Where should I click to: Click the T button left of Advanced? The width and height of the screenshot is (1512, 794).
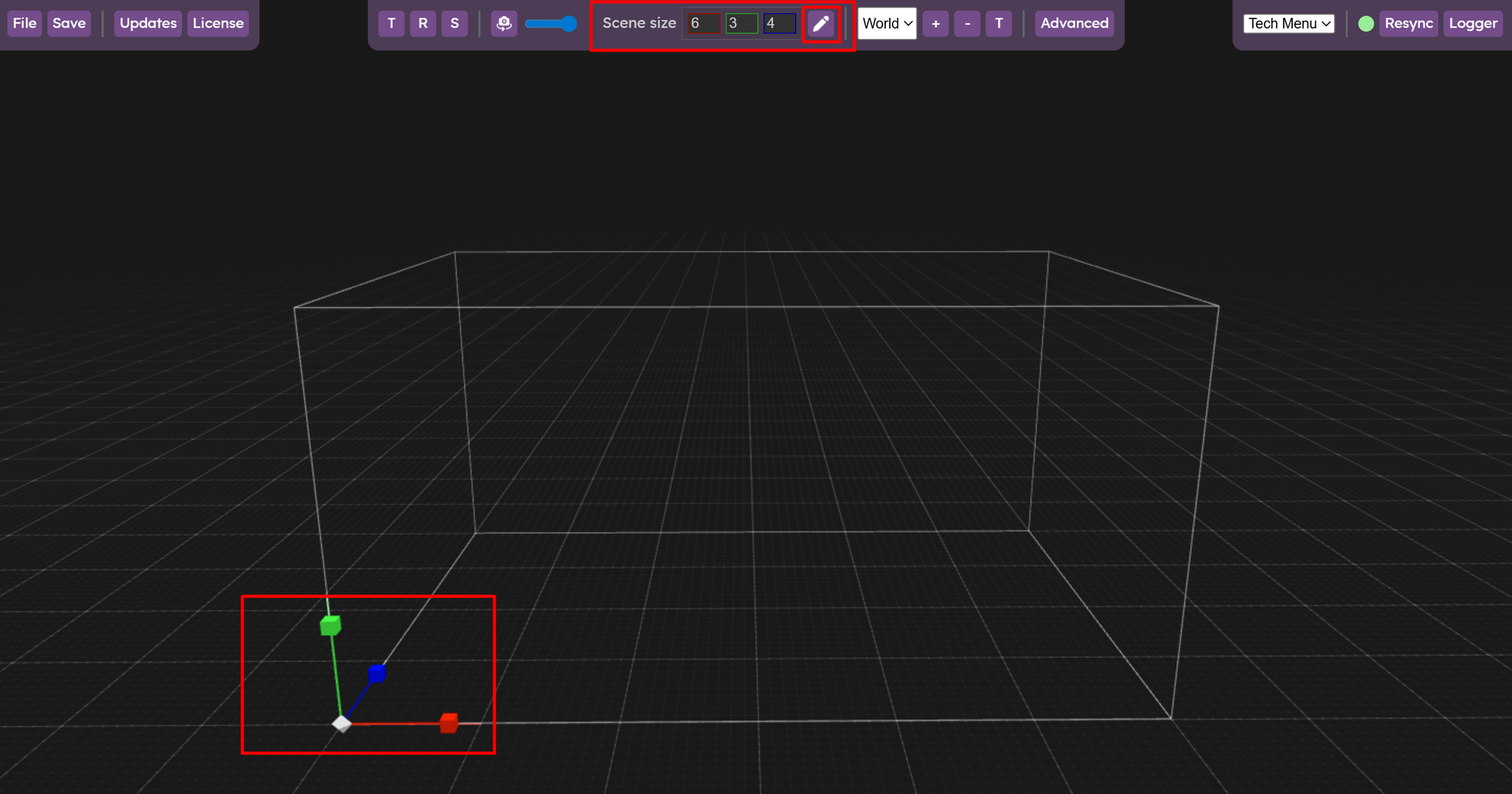coord(999,24)
